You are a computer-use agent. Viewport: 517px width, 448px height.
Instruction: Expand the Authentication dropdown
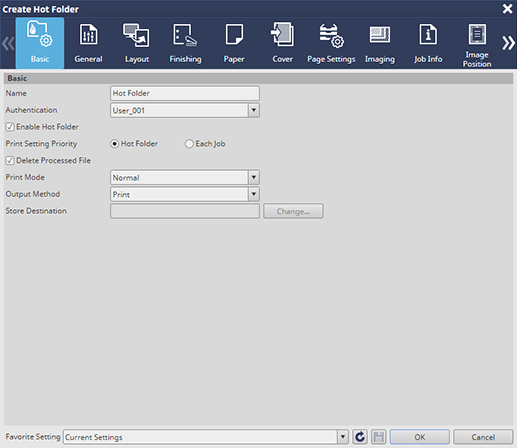click(254, 110)
